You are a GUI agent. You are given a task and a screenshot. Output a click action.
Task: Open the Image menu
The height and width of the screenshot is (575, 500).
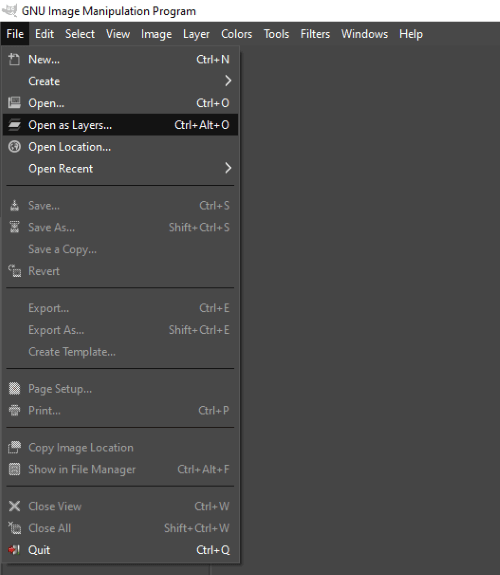coord(156,34)
